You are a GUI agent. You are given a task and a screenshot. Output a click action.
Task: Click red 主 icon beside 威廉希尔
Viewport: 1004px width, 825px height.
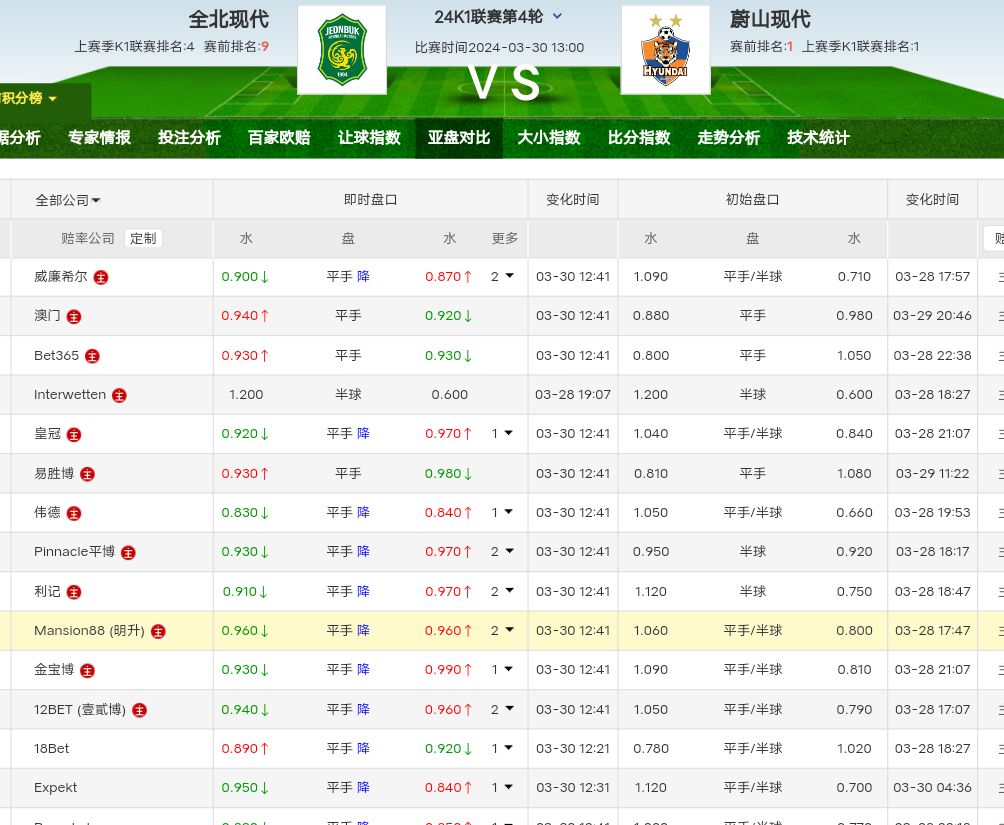101,277
